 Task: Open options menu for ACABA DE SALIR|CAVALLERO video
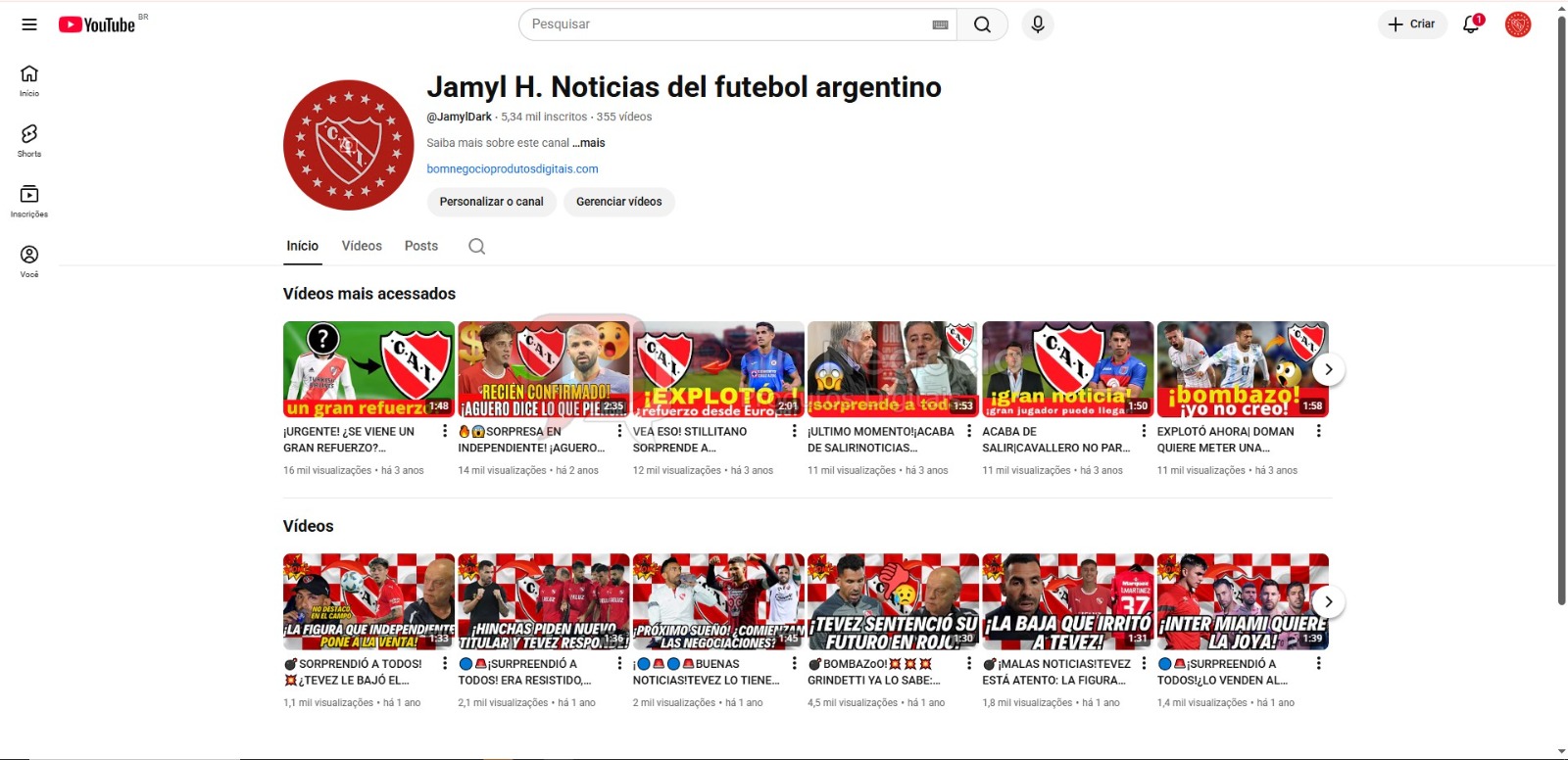[x=1144, y=431]
